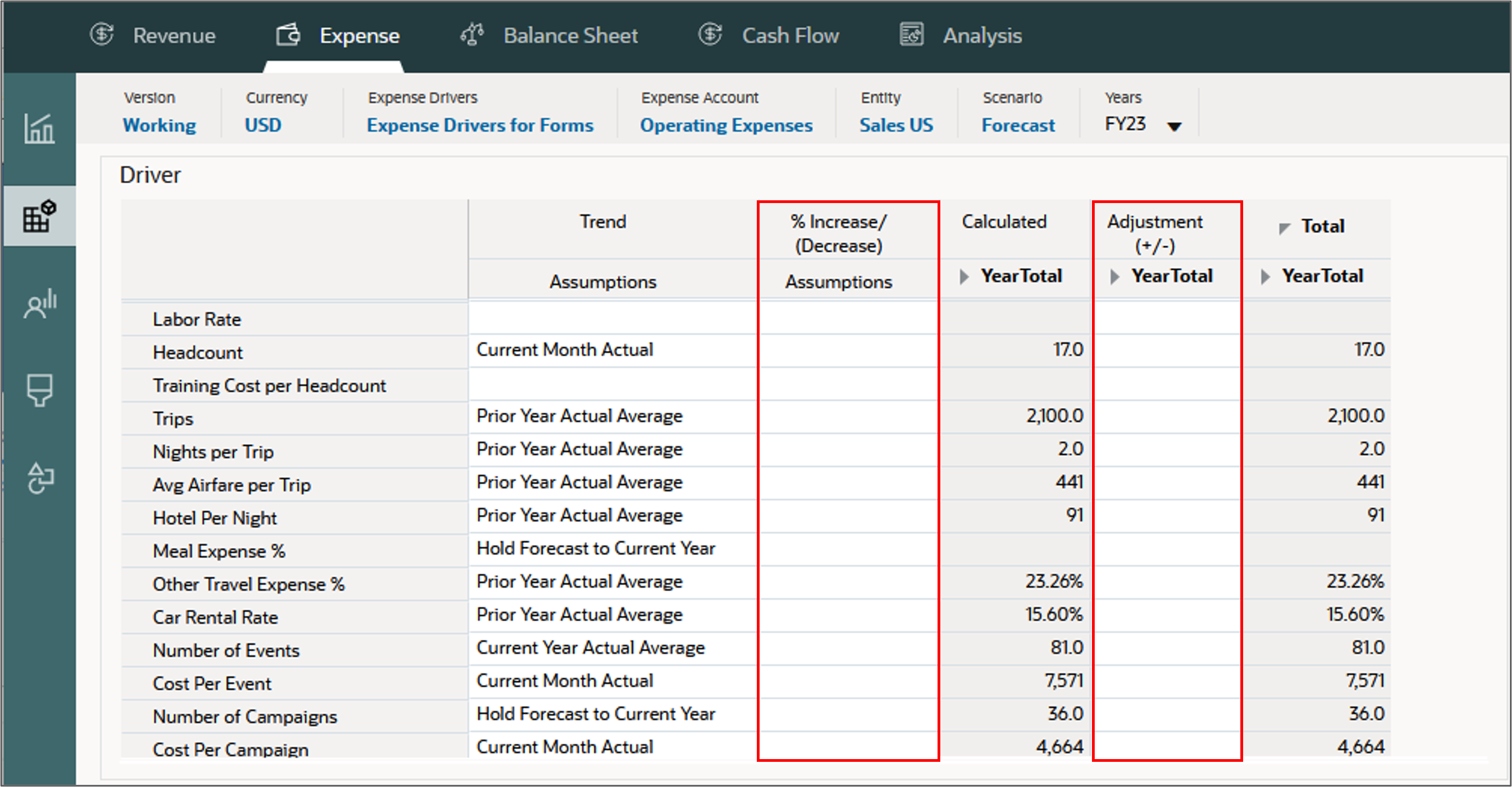Image resolution: width=1512 pixels, height=787 pixels.
Task: Click the Operating Expenses account link
Action: click(x=726, y=125)
